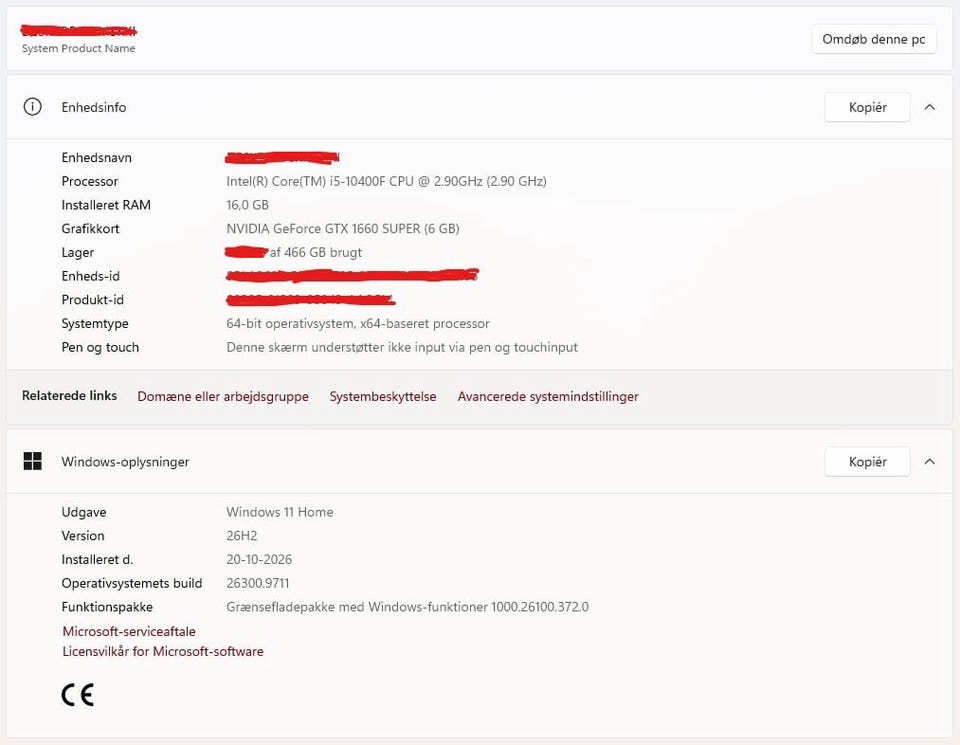Viewport: 960px width, 745px height.
Task: Click the Grafikkort row label
Action: click(90, 229)
